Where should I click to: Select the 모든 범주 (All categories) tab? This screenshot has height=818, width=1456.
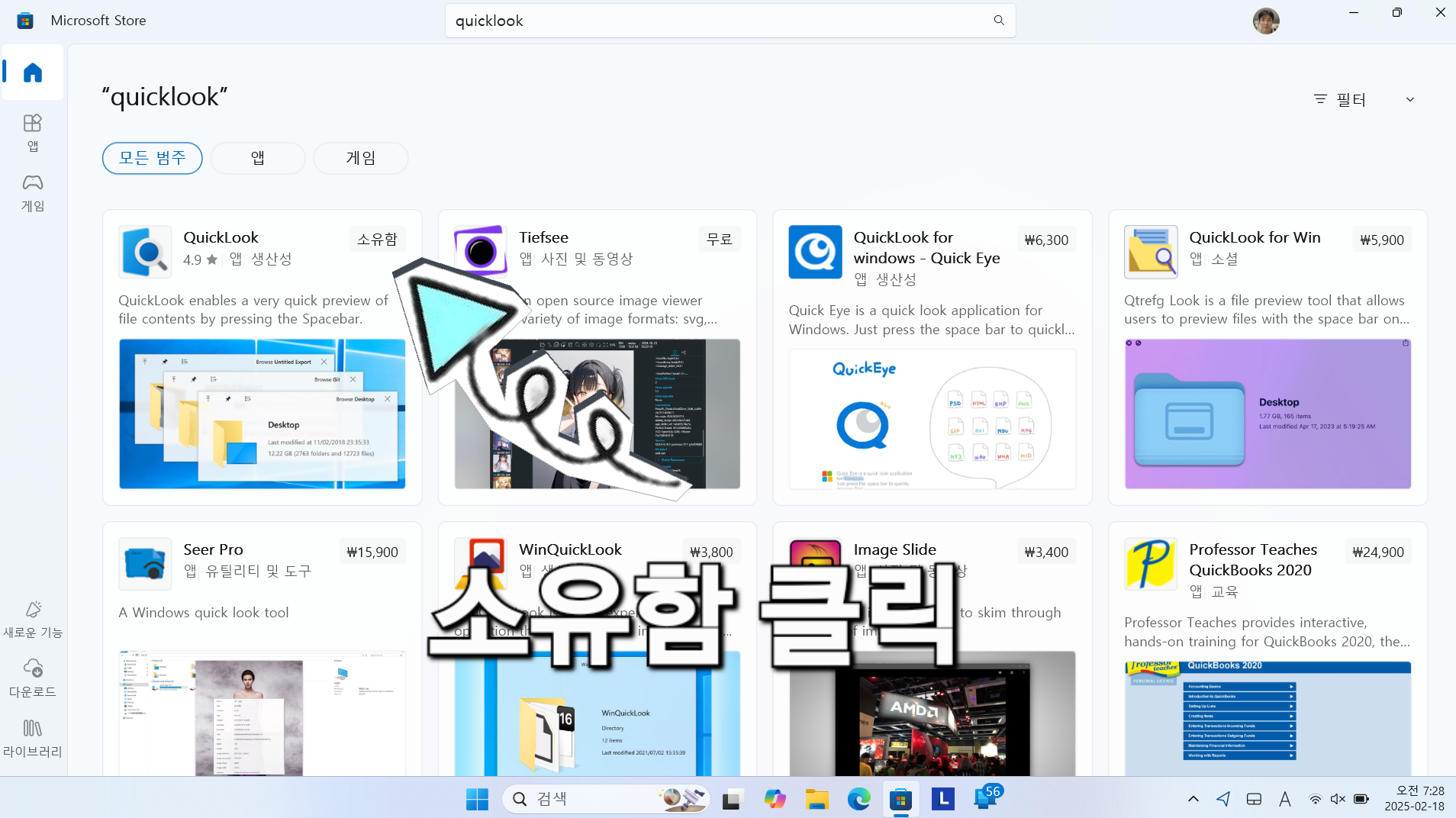click(153, 158)
